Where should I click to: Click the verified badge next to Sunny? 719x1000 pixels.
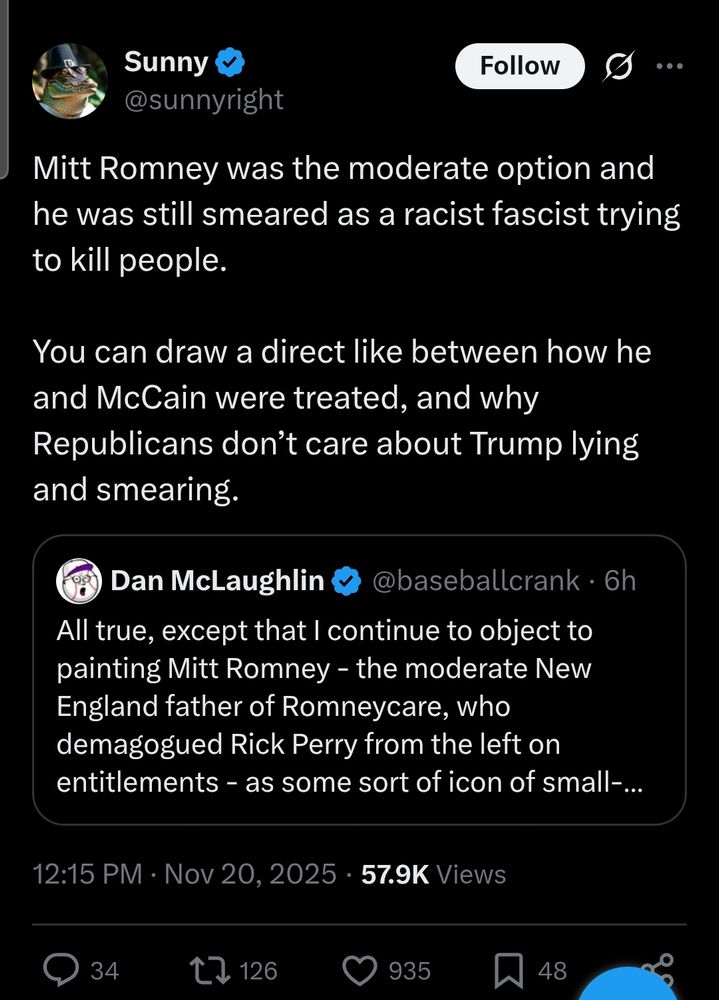(x=232, y=63)
